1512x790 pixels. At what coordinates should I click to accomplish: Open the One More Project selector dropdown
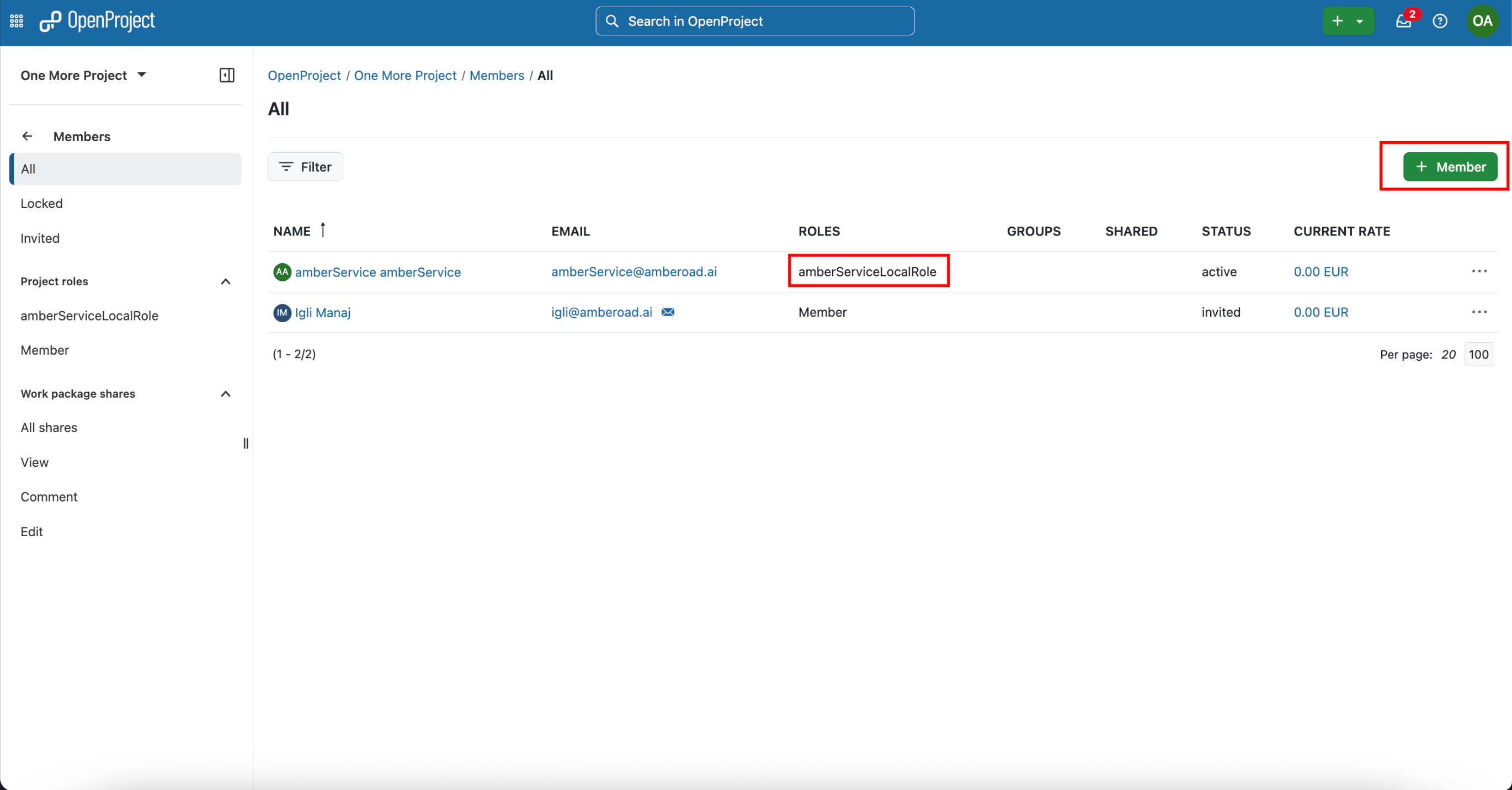coord(83,75)
